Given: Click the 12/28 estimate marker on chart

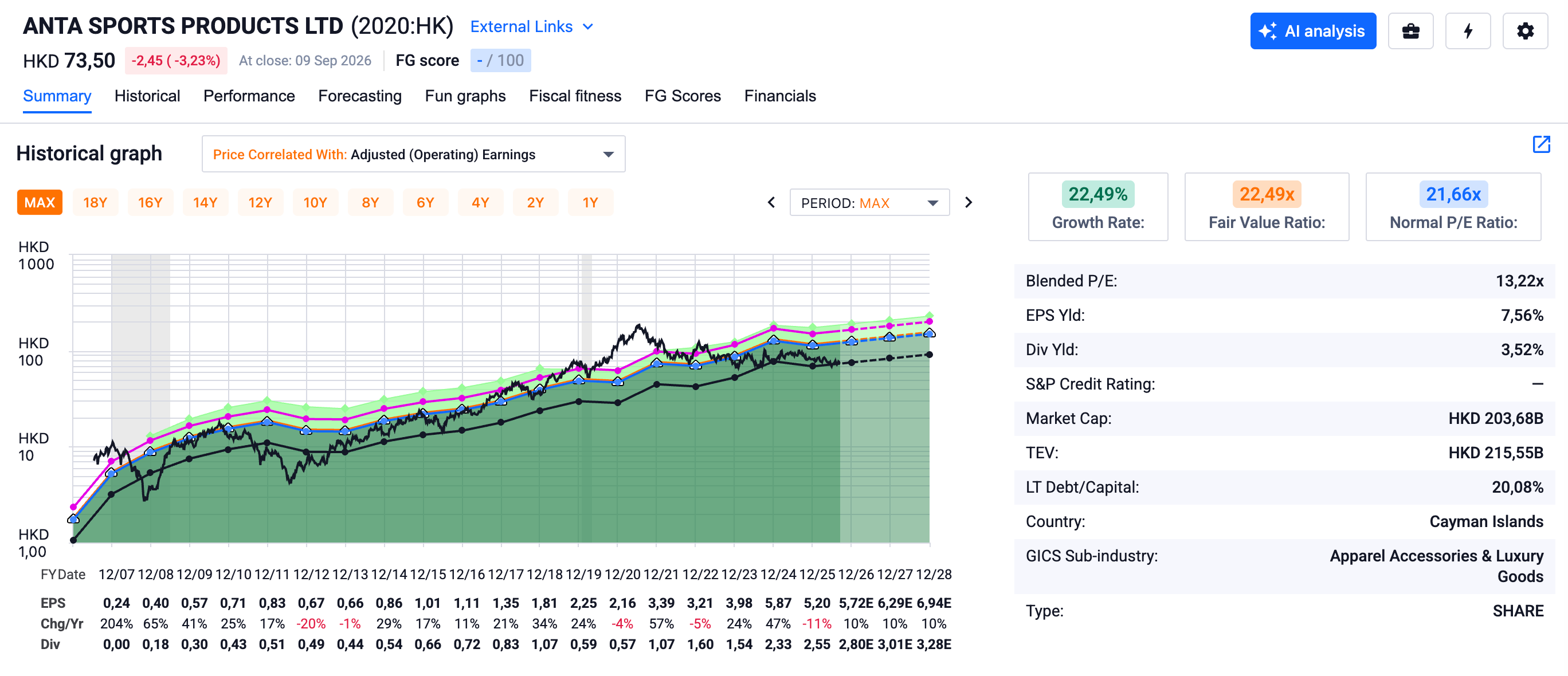Looking at the screenshot, I should (x=929, y=333).
